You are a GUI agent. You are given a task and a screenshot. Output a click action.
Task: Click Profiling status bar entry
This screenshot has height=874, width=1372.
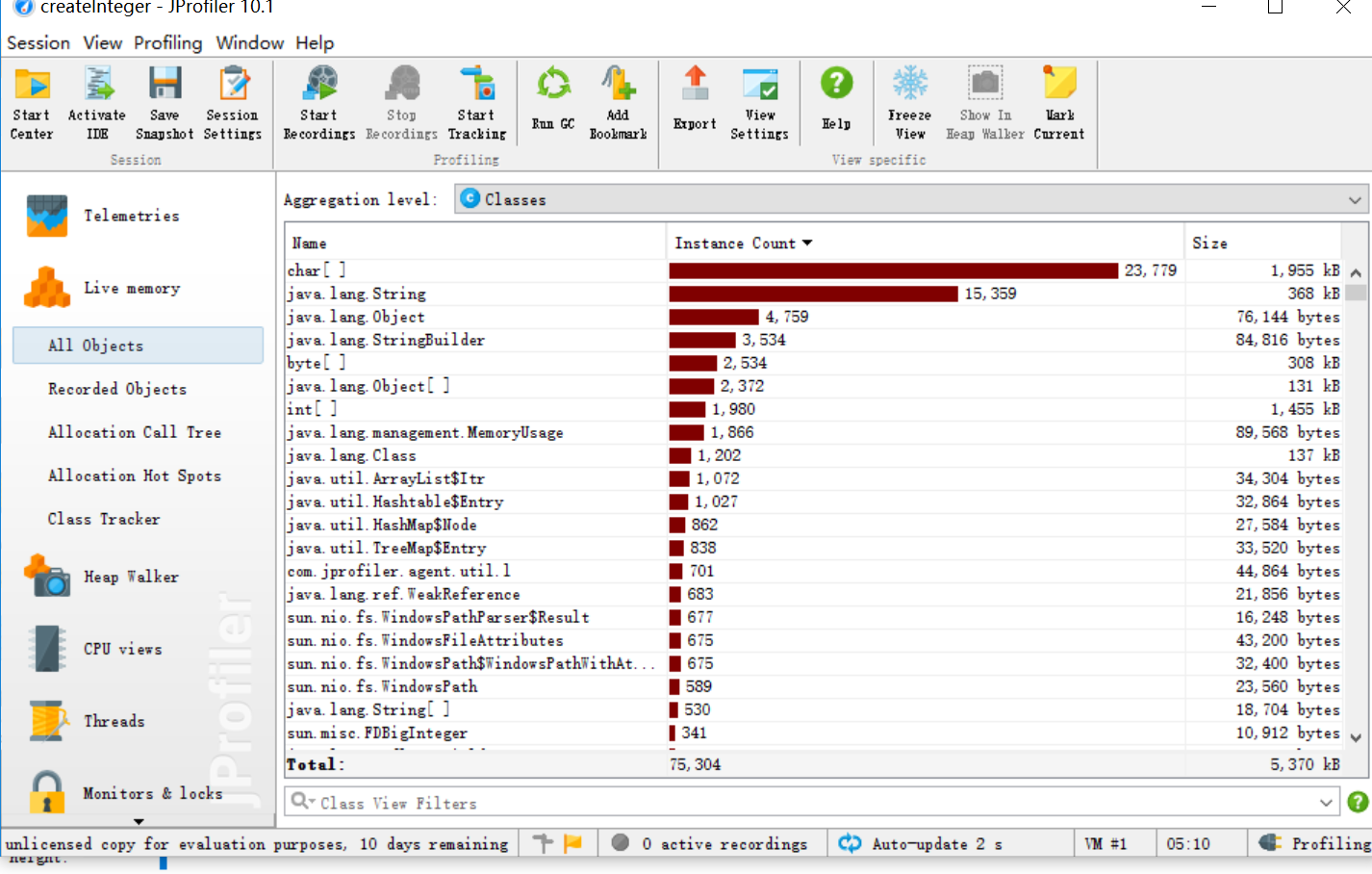1316,843
